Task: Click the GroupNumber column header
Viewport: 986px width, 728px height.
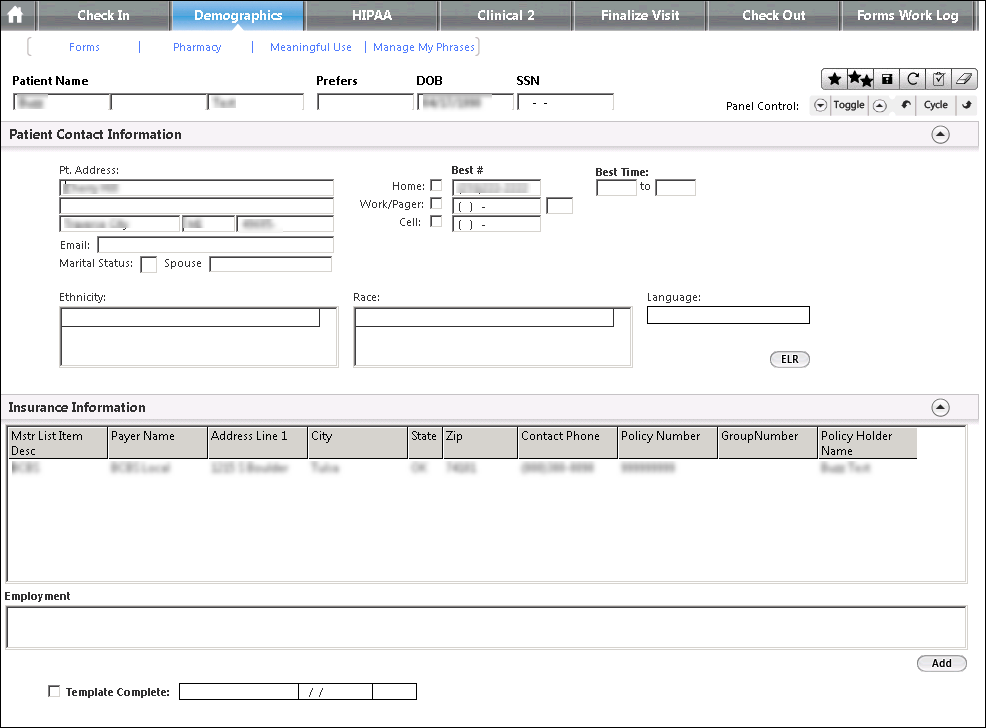Action: pos(767,443)
